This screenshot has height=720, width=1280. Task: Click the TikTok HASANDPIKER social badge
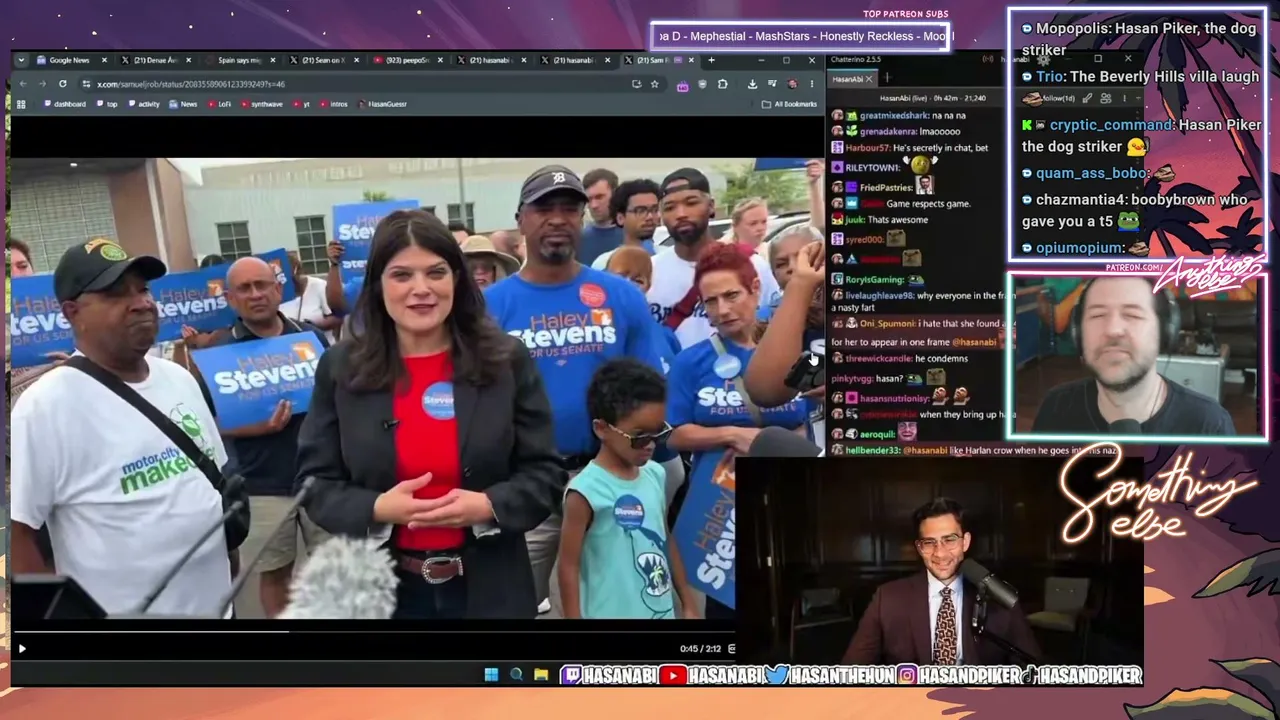pyautogui.click(x=1083, y=676)
